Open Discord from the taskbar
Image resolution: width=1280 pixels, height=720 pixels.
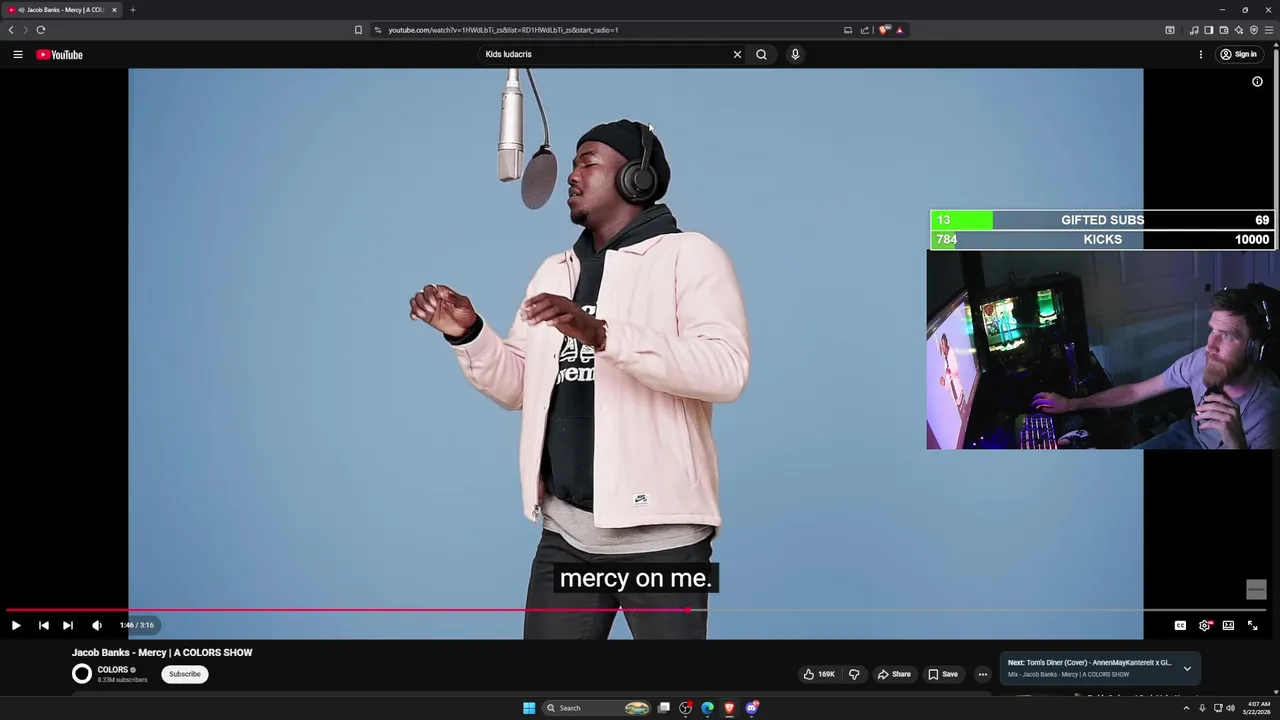pos(752,708)
